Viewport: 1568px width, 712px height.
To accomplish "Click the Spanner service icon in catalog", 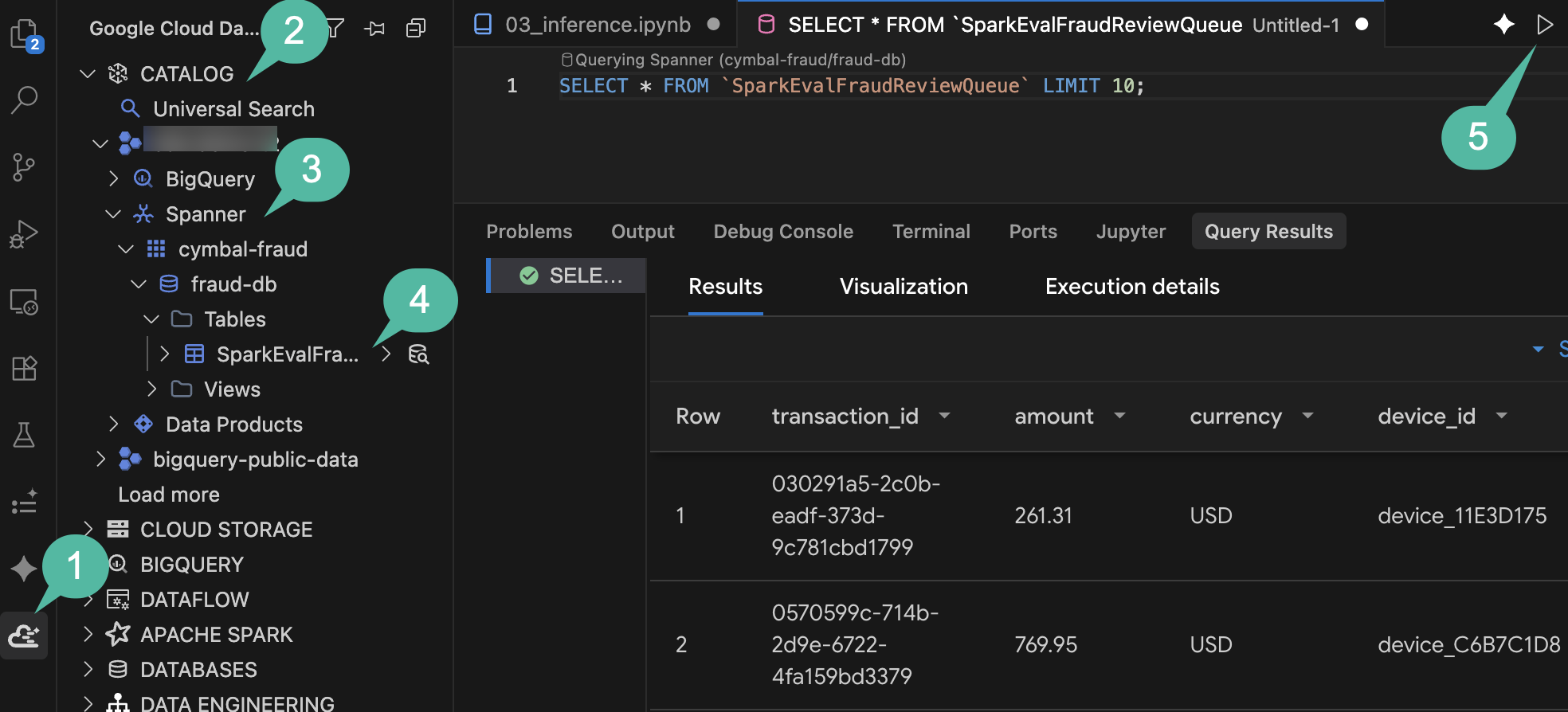I will [143, 213].
